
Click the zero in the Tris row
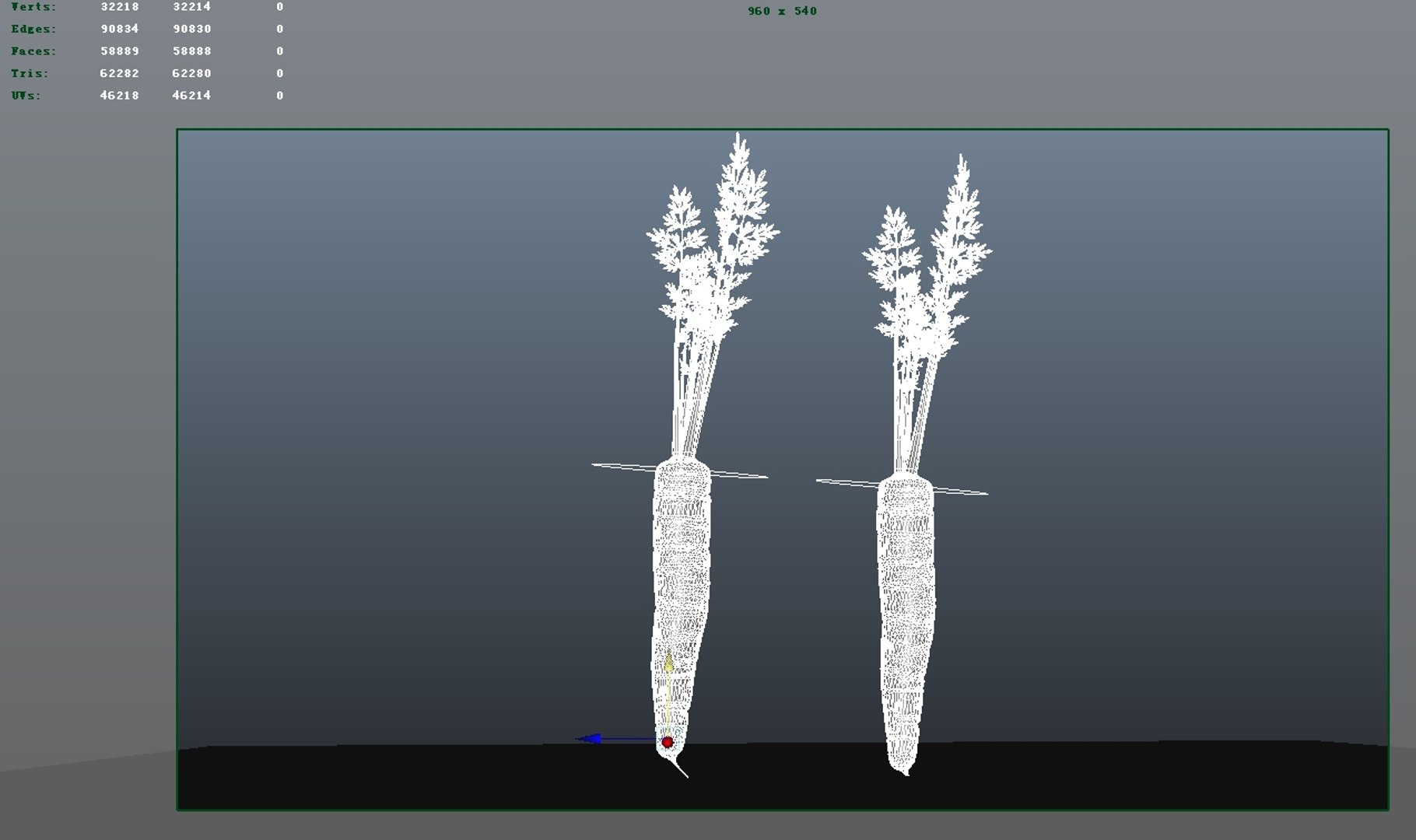coord(280,73)
